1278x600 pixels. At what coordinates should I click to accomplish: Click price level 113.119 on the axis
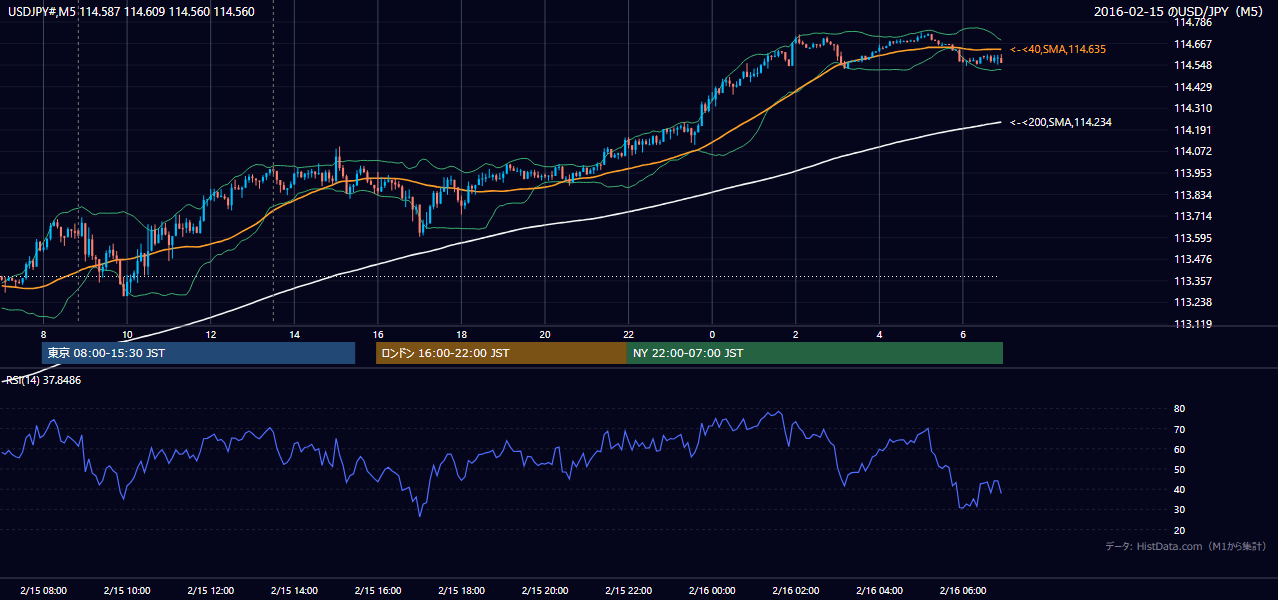(1192, 324)
